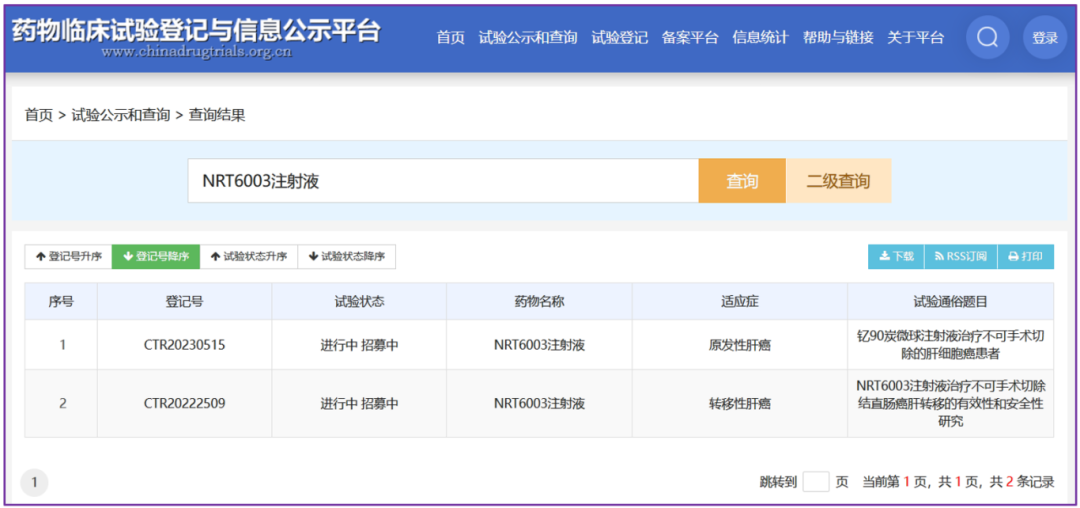This screenshot has height=508, width=1080.
Task: Click trial title 钇90炭微球注射液治疗不可手术切除的肝细胞癌患者
Action: click(951, 345)
